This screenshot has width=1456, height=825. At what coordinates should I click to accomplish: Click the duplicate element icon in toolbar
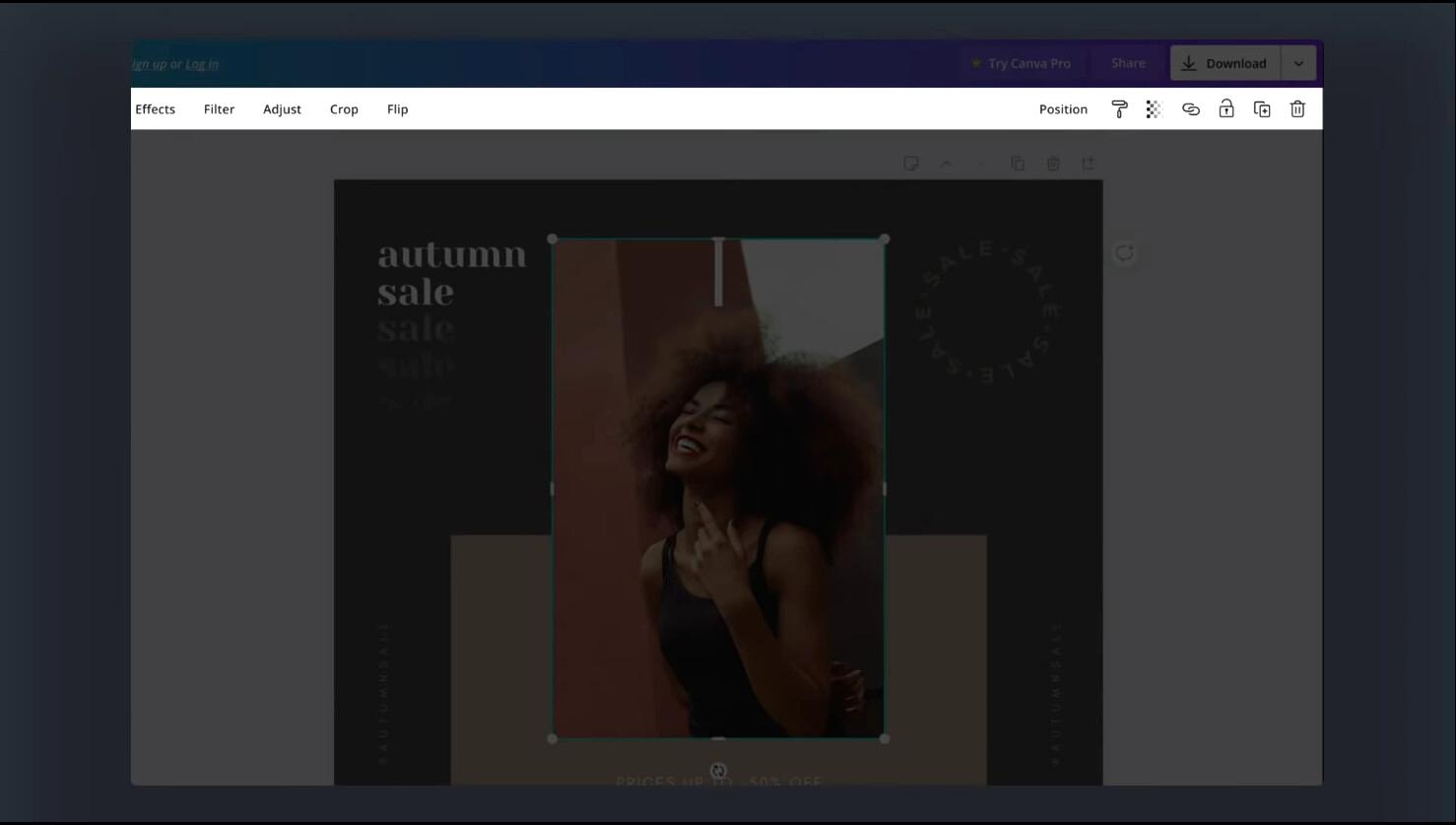click(x=1262, y=109)
